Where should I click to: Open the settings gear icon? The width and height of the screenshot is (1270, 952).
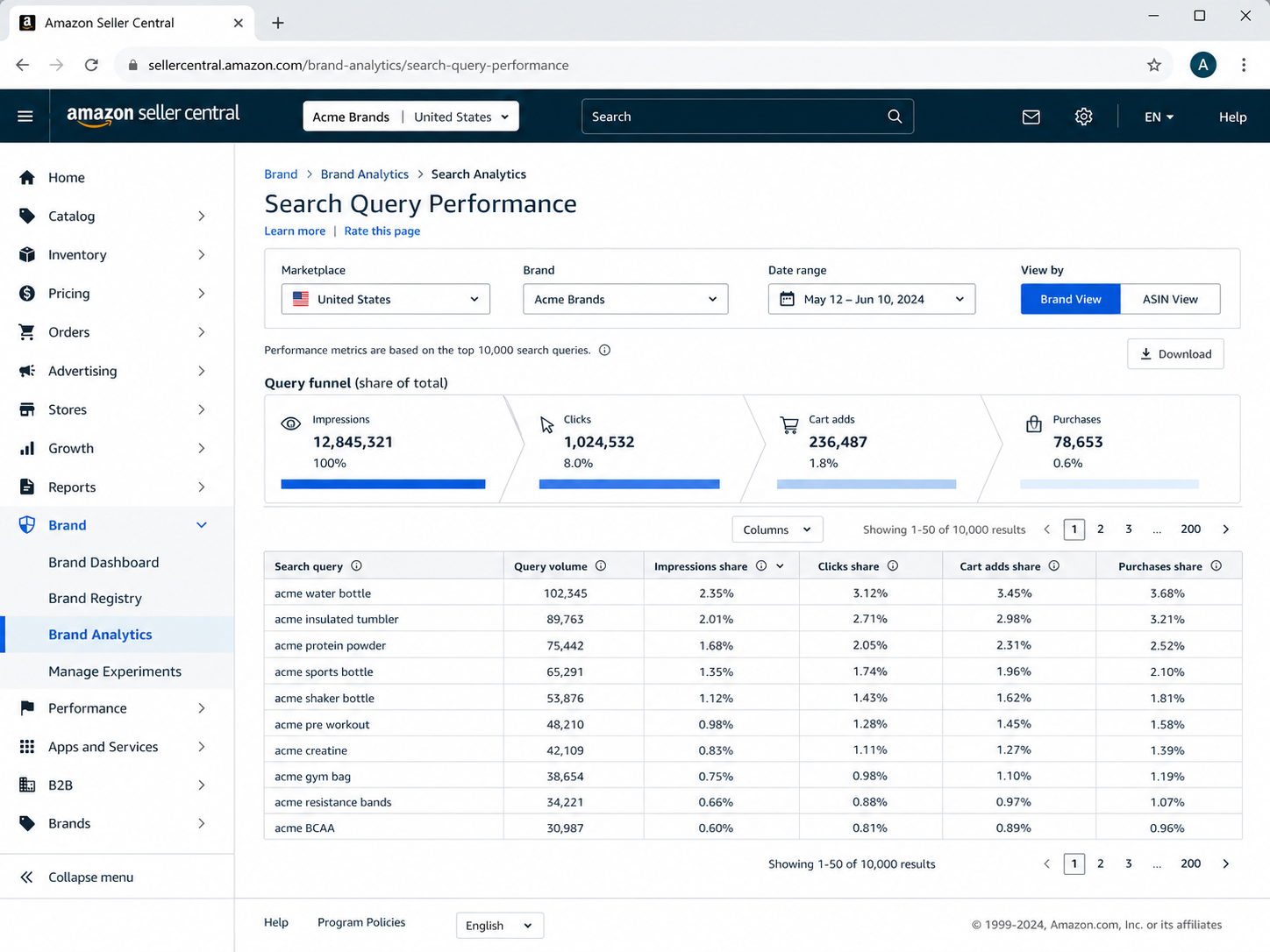coord(1084,117)
